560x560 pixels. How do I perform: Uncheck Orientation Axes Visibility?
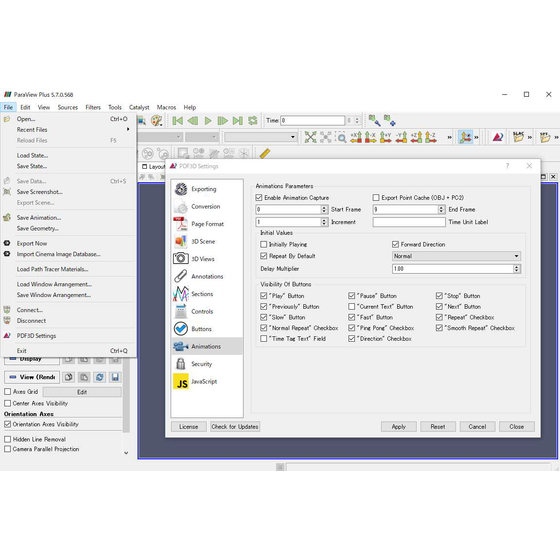[x=8, y=424]
